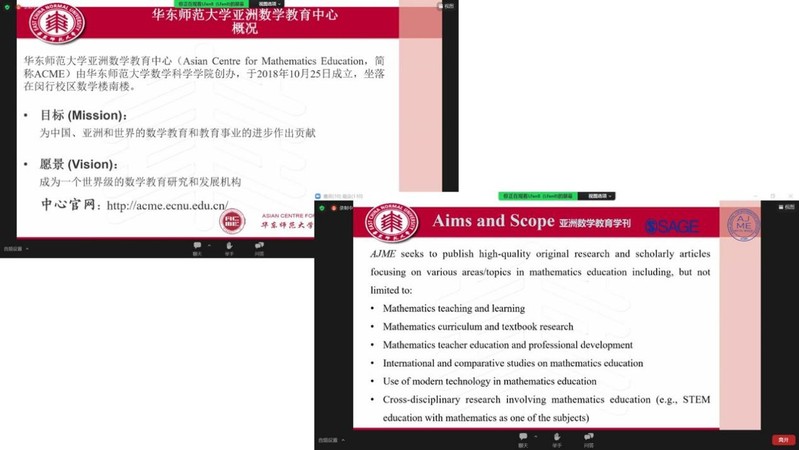Switch View in the bottom-right Zoom window
799x450 pixels.
(786, 207)
